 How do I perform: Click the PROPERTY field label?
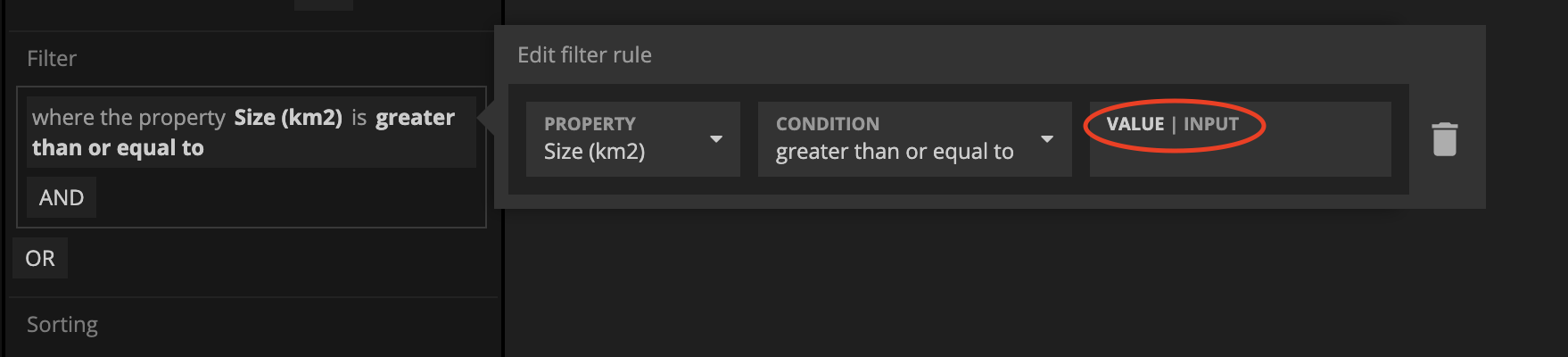click(590, 124)
